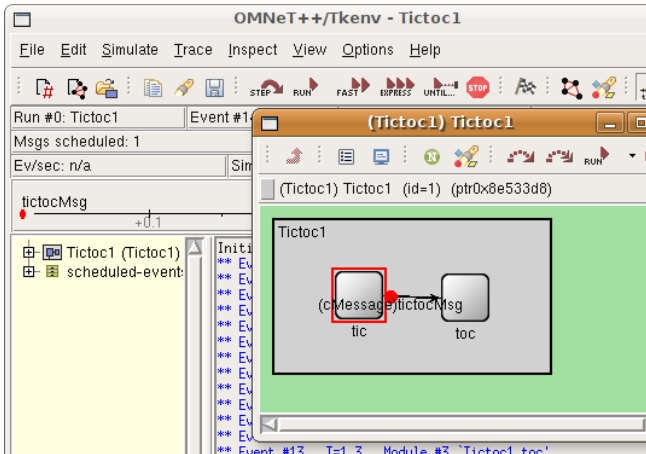Select Tictoc1 (Tictoc1) in object tree
This screenshot has height=454, width=646.
(123, 253)
